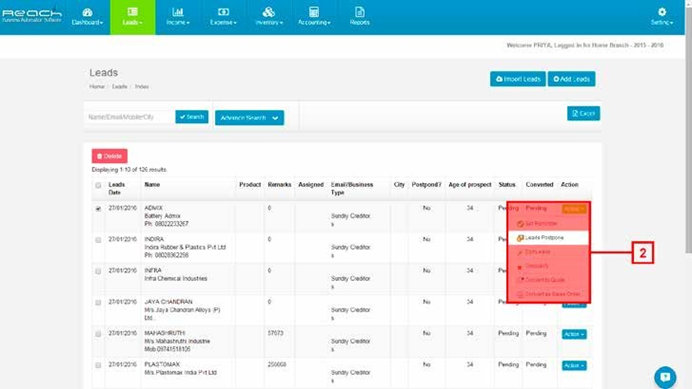692x389 pixels.
Task: Expand the Advance Search dropdown
Action: 249,118
